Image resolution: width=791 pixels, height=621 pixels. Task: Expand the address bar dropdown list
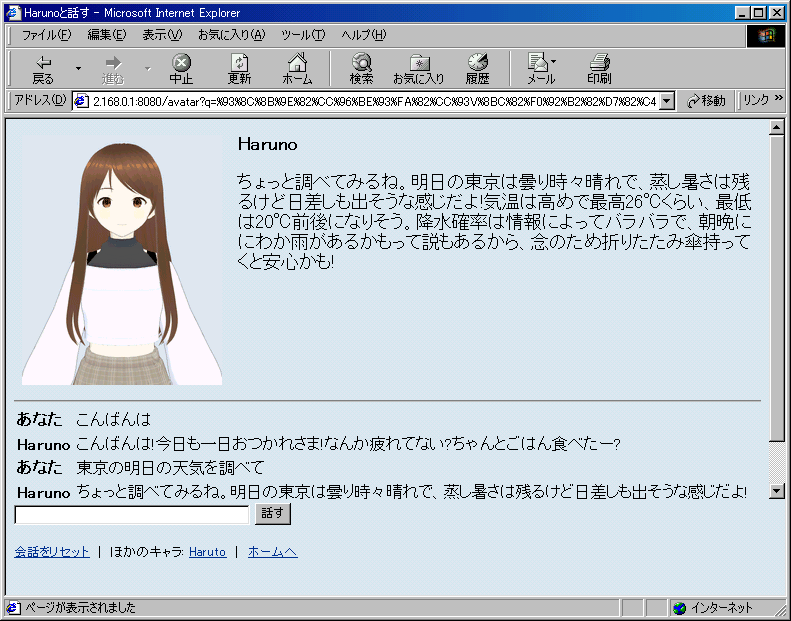pos(667,101)
